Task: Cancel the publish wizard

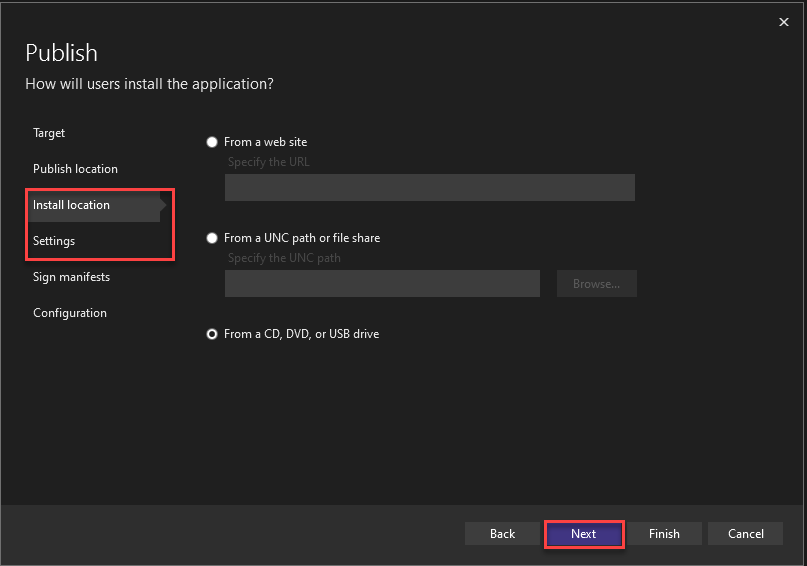Action: (745, 534)
